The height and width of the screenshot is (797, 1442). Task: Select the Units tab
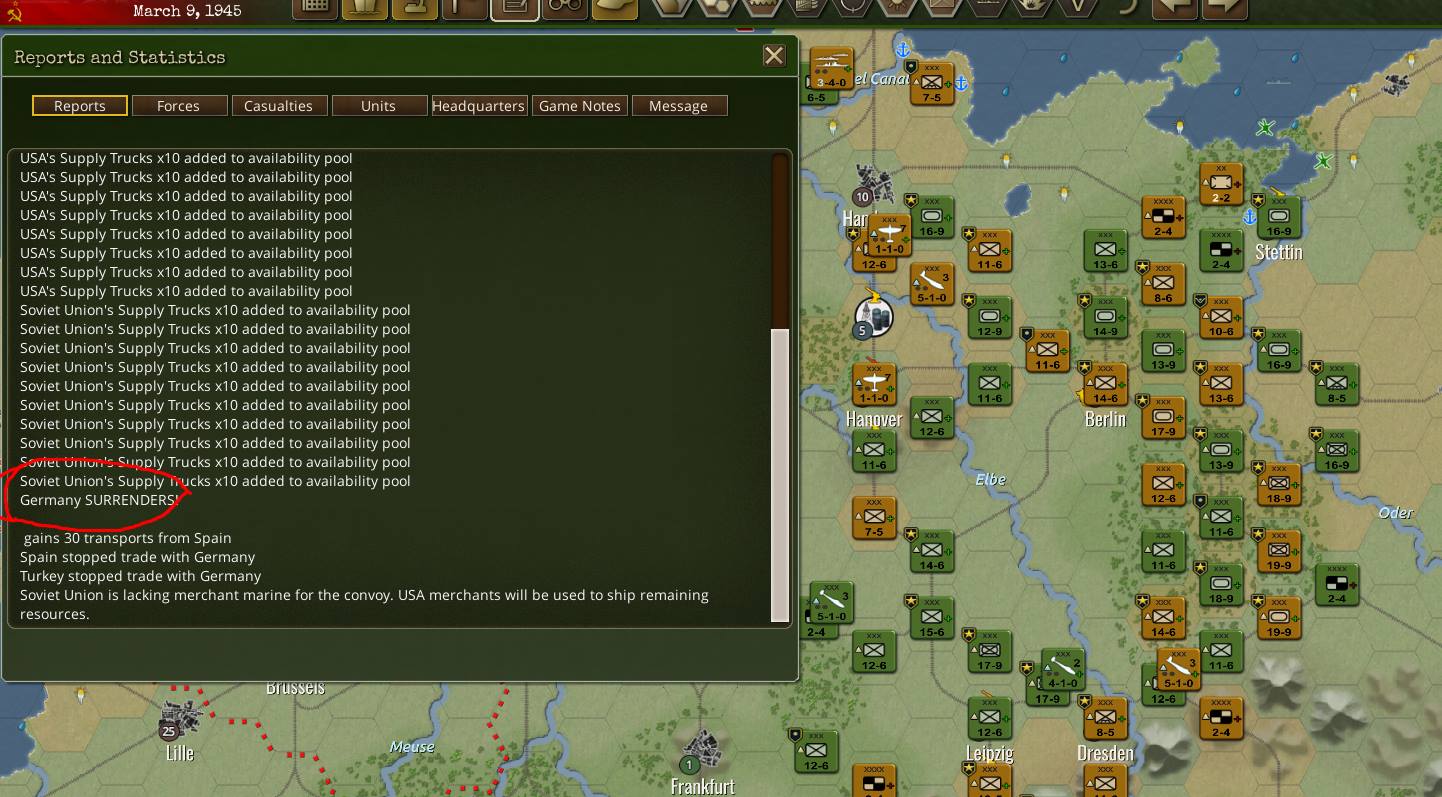coord(378,106)
